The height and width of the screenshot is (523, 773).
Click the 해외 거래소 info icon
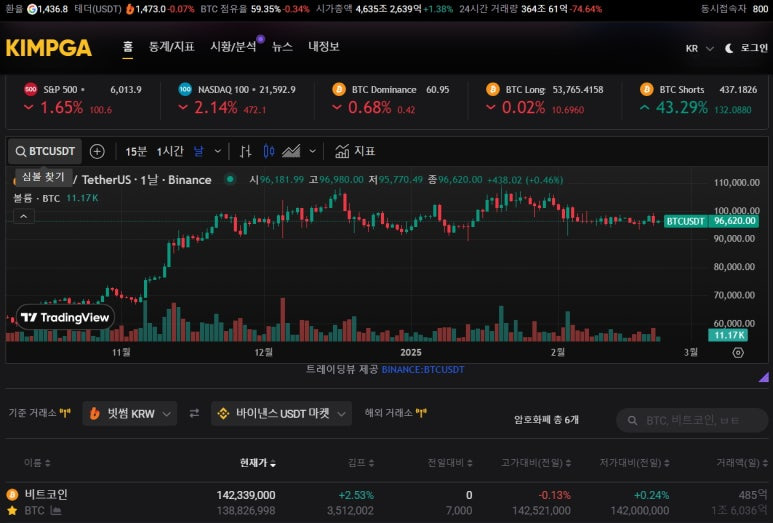(x=421, y=413)
